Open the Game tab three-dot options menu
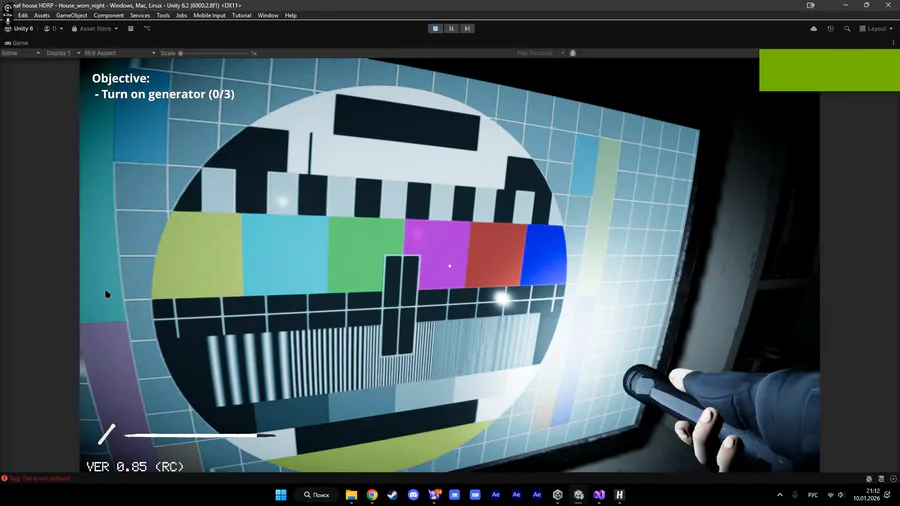This screenshot has width=900, height=506. click(x=893, y=43)
